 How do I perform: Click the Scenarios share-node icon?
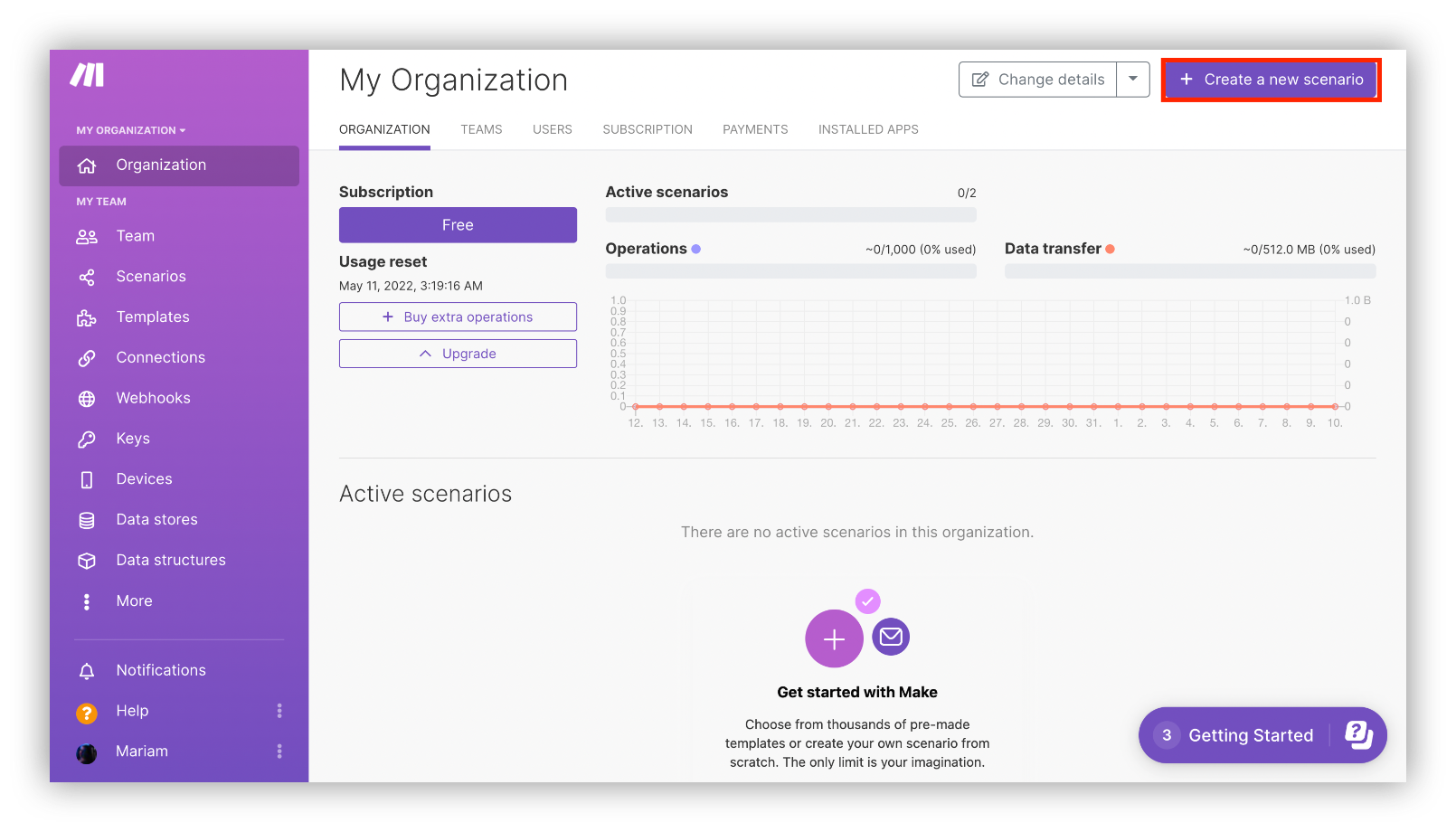point(87,278)
